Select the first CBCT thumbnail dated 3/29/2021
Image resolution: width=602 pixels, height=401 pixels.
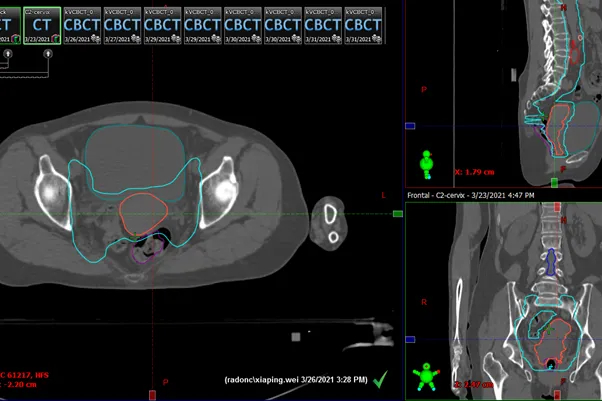point(162,25)
